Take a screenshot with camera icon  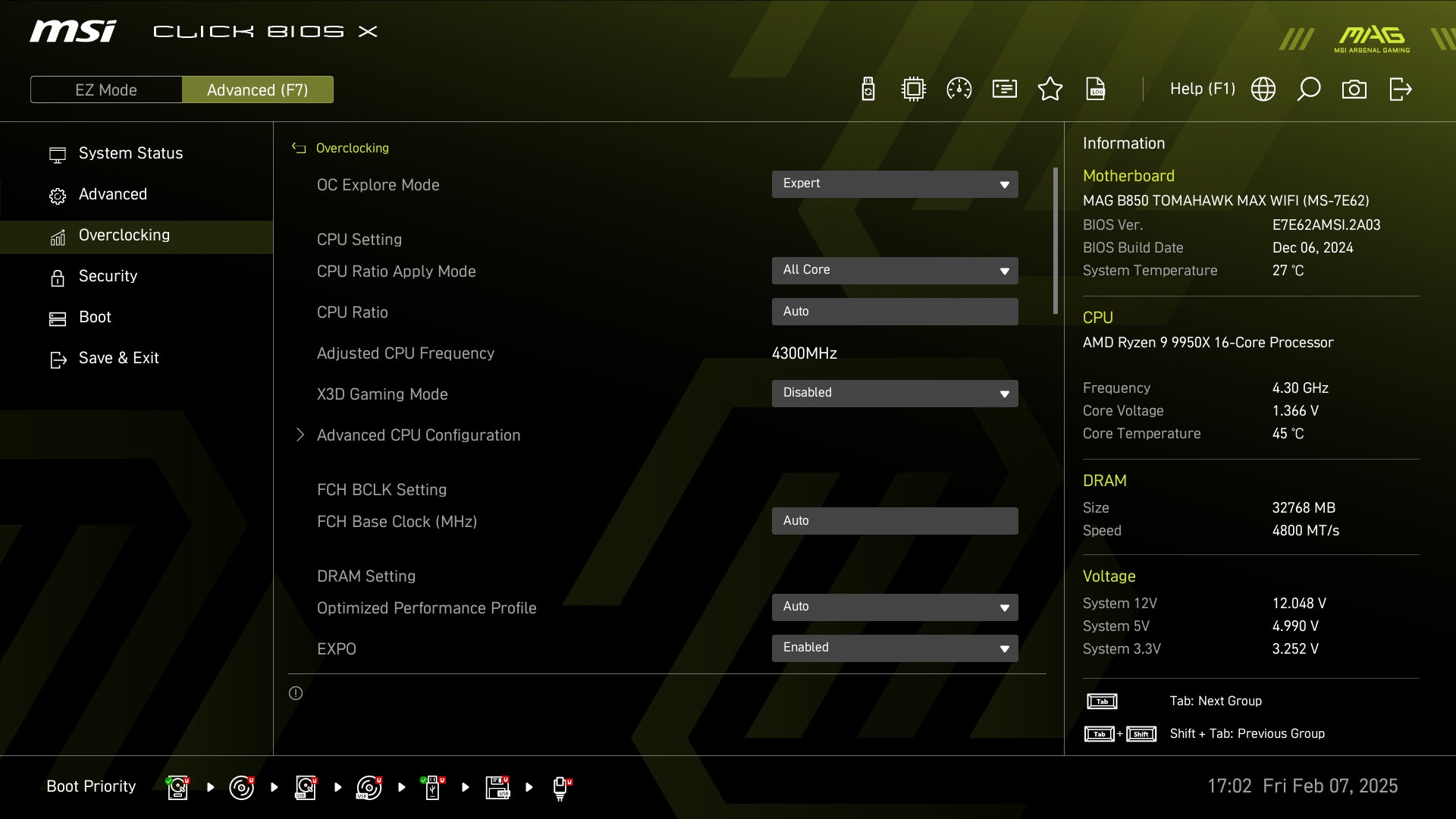click(1354, 89)
